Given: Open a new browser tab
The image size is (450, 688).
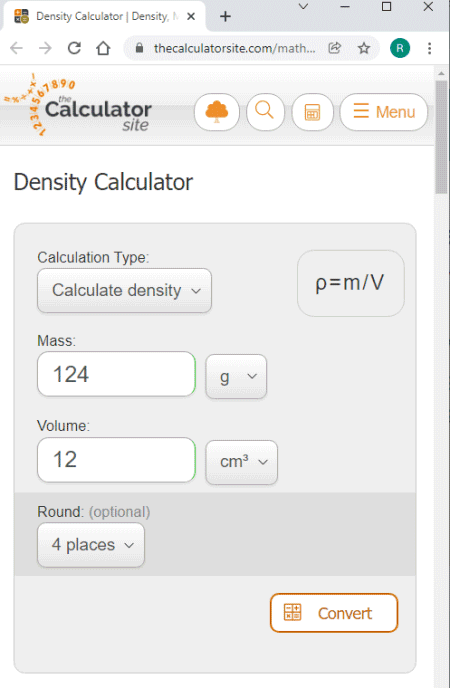Looking at the screenshot, I should click(225, 16).
